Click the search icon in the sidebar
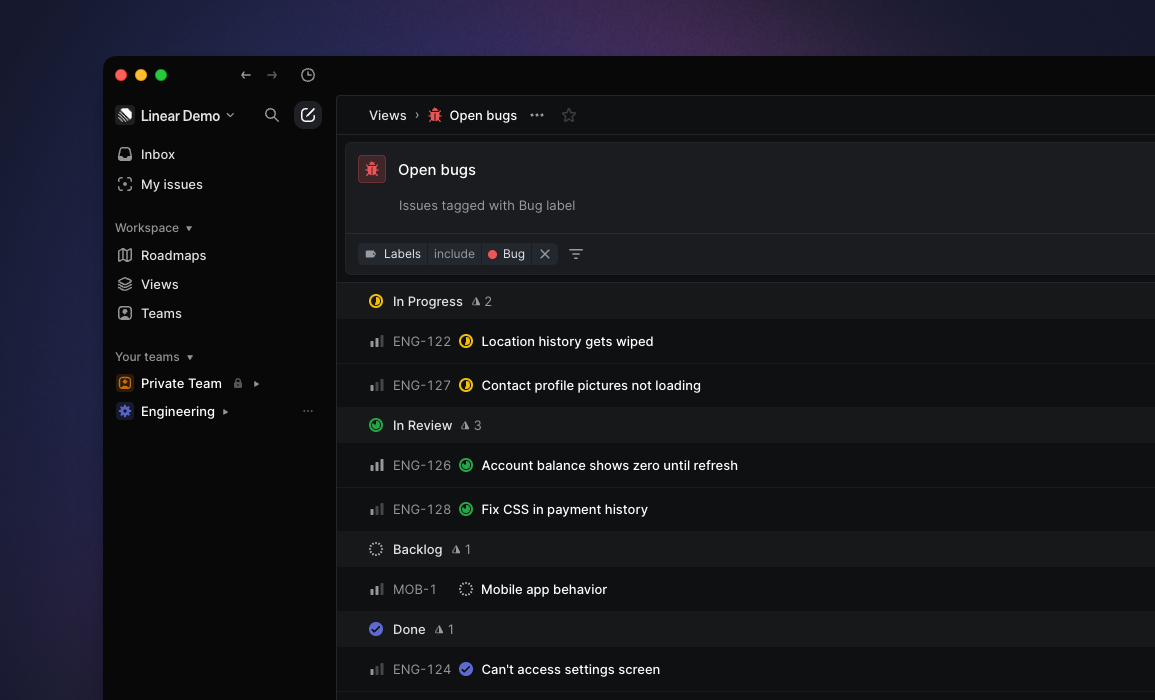Image resolution: width=1155 pixels, height=700 pixels. pyautogui.click(x=271, y=115)
